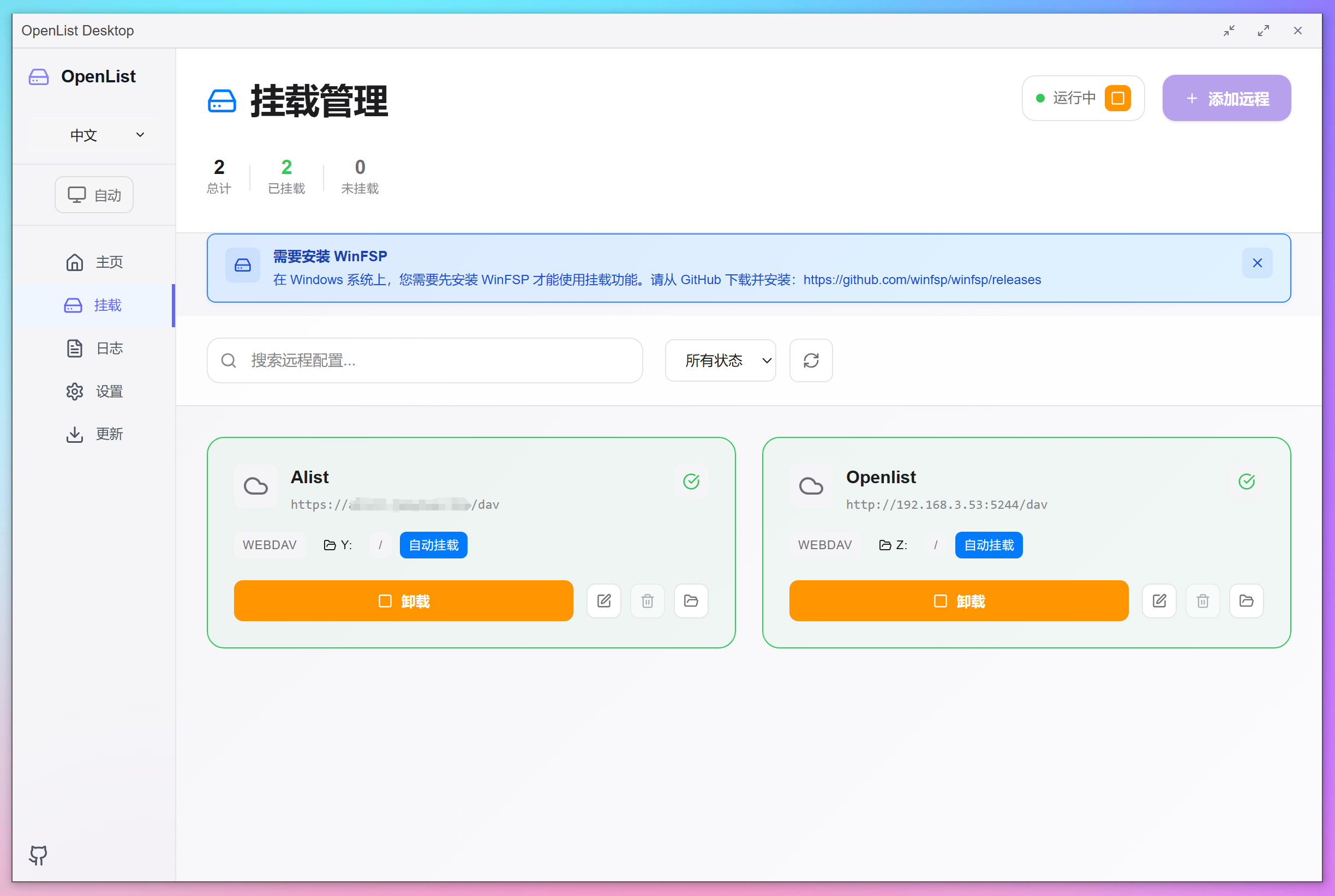Screen dimensions: 1335x896
Task: Toggle 自动挂载 on the Alist card
Action: [433, 545]
